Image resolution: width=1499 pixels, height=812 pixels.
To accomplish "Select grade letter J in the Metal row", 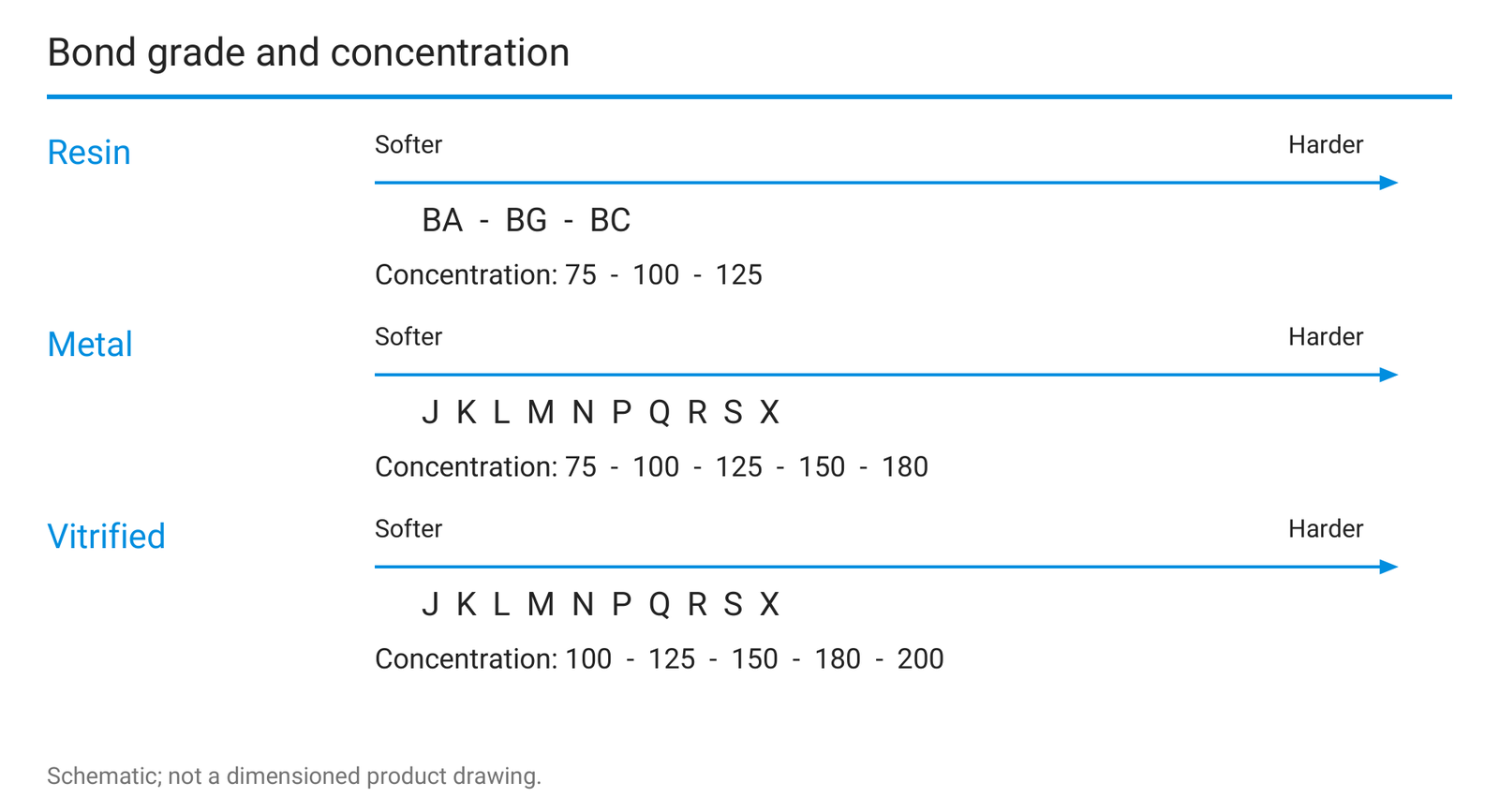I will click(430, 412).
